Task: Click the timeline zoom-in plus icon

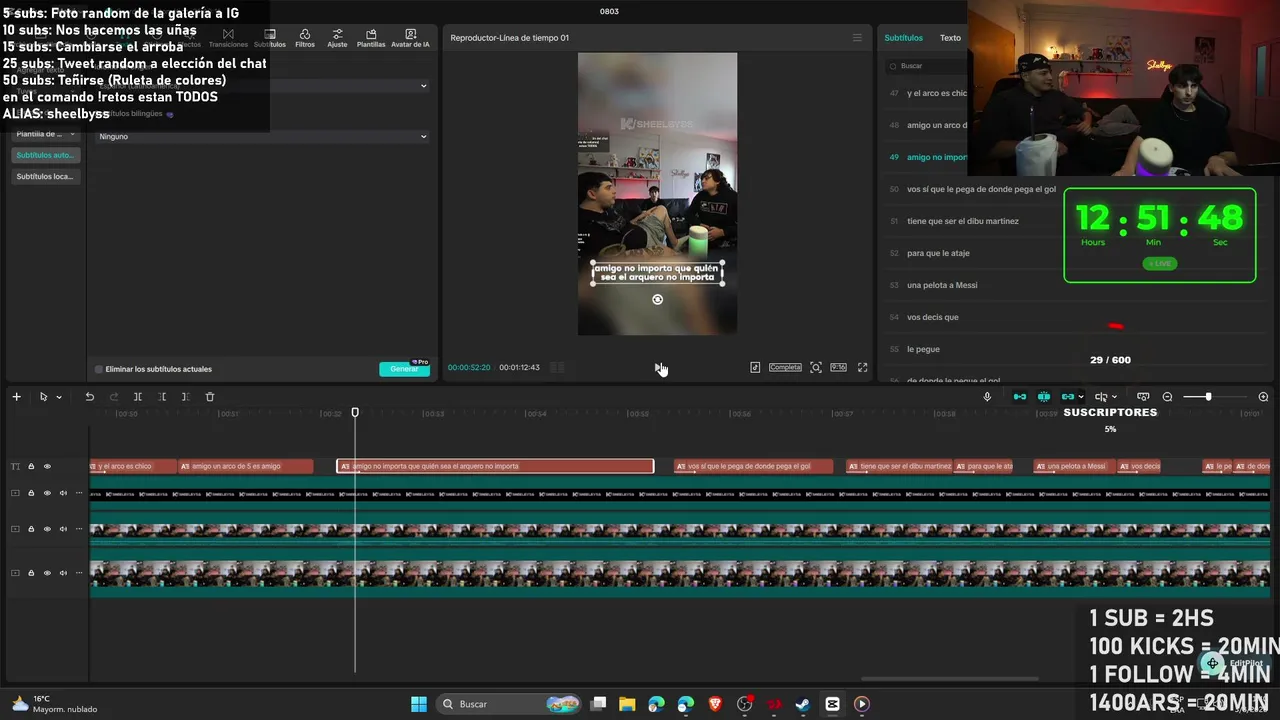Action: point(1263,397)
